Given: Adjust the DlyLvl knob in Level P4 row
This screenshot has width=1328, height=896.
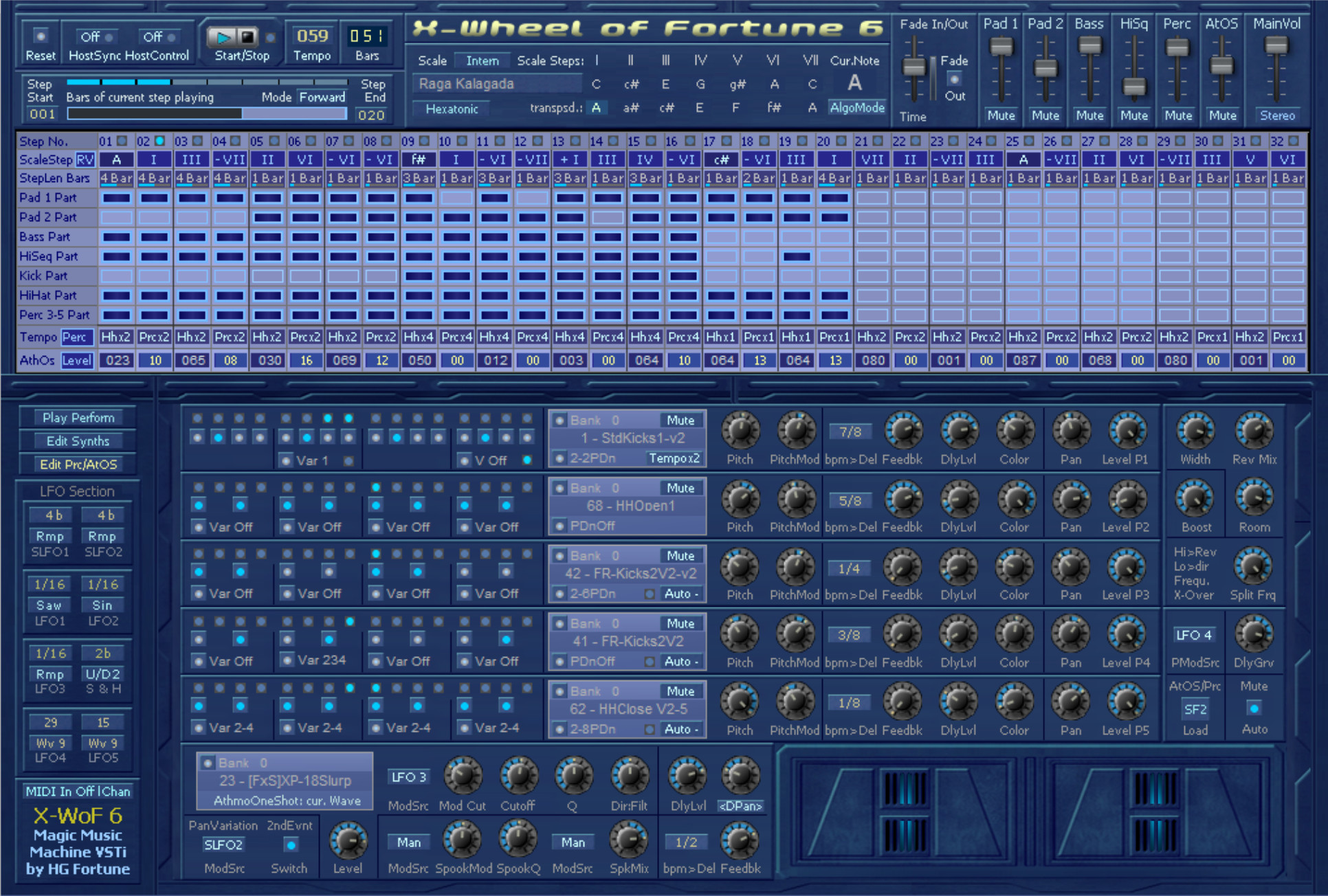Looking at the screenshot, I should click(958, 634).
